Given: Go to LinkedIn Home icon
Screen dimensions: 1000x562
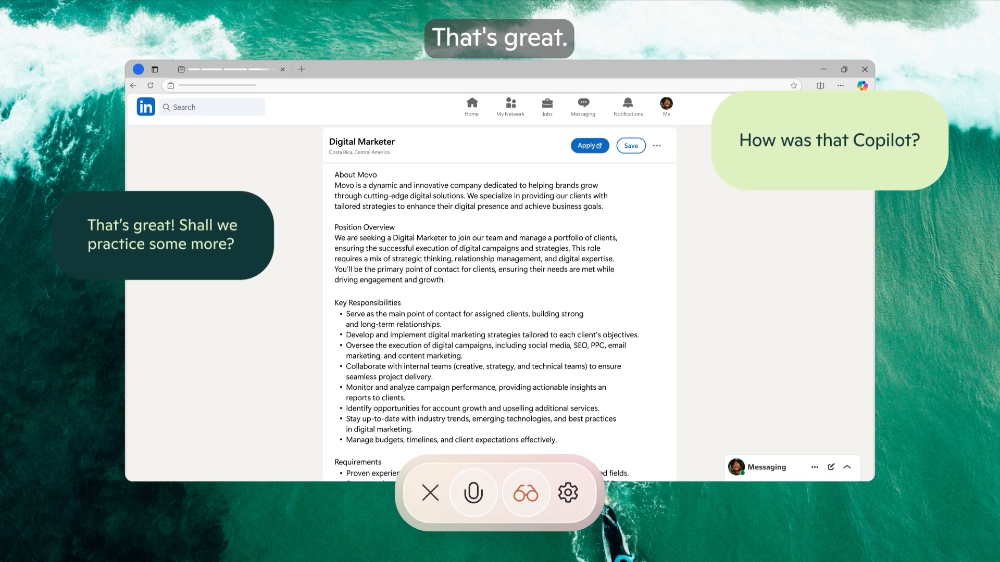Looking at the screenshot, I should 472,106.
